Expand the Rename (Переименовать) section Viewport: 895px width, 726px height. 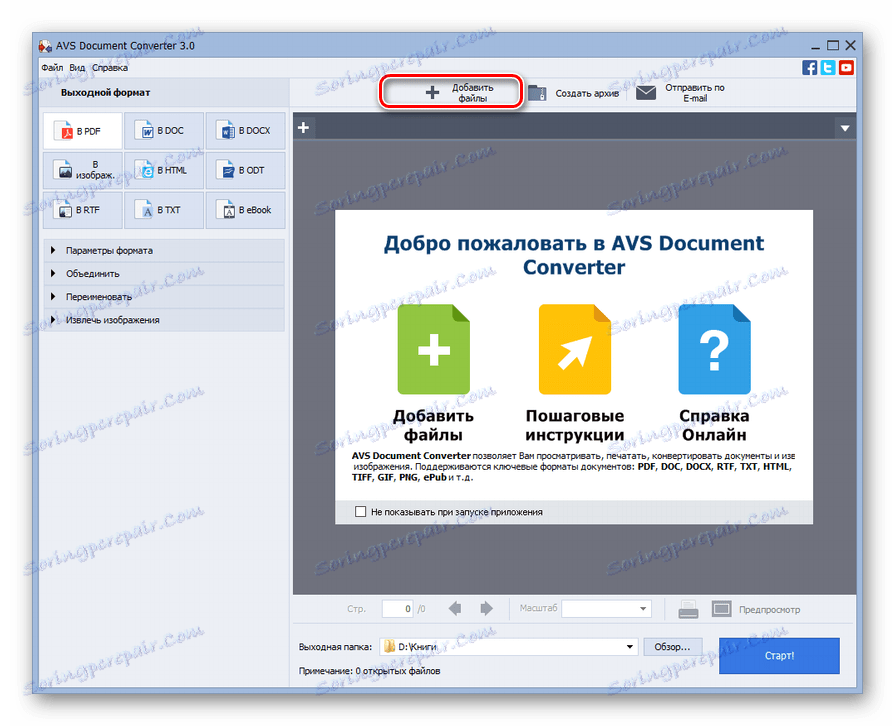coord(164,297)
